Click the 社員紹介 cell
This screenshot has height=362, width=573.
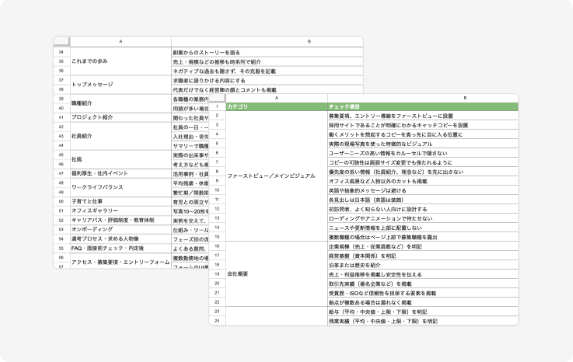pyautogui.click(x=121, y=136)
